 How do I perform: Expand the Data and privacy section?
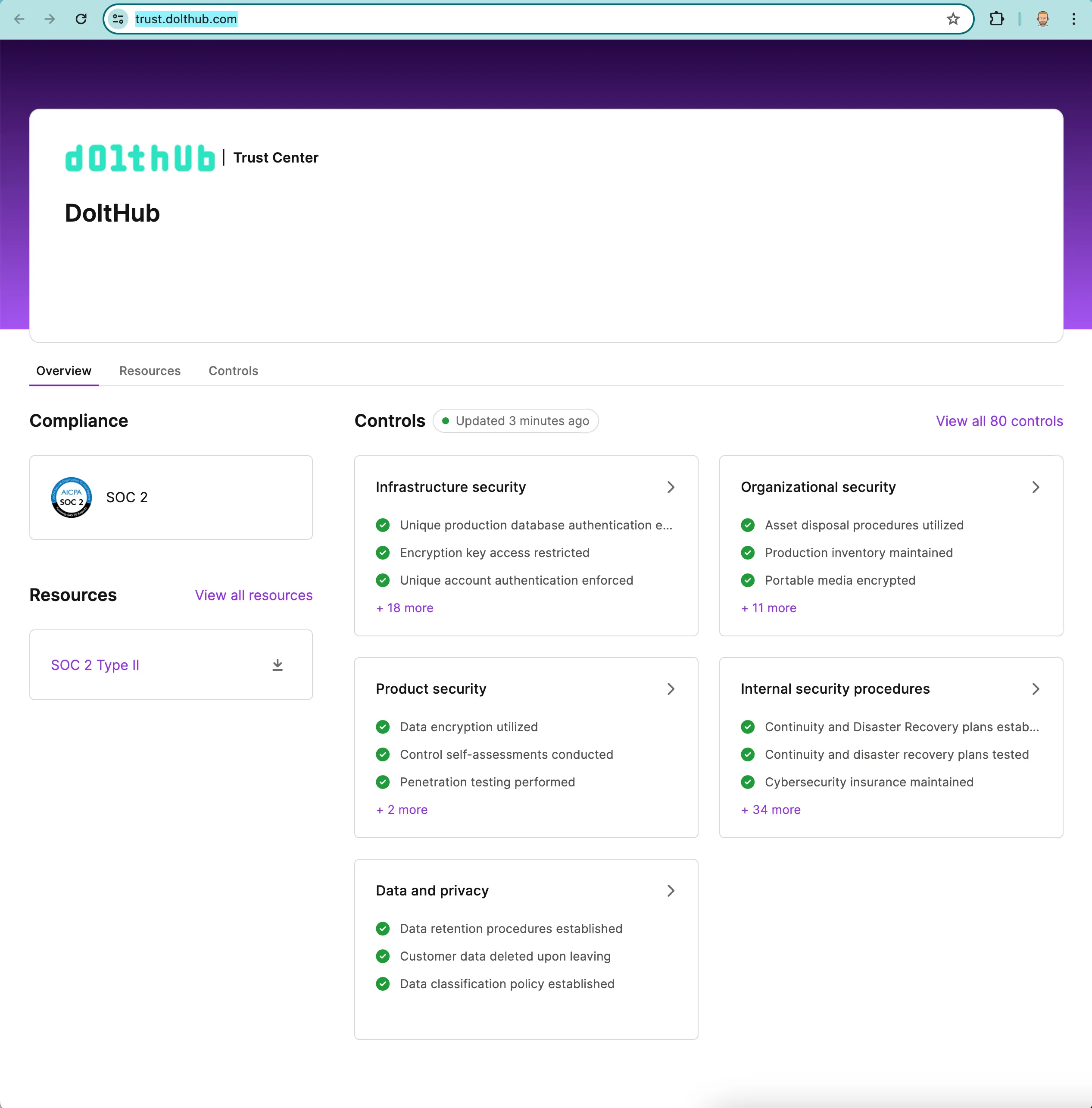(x=671, y=891)
